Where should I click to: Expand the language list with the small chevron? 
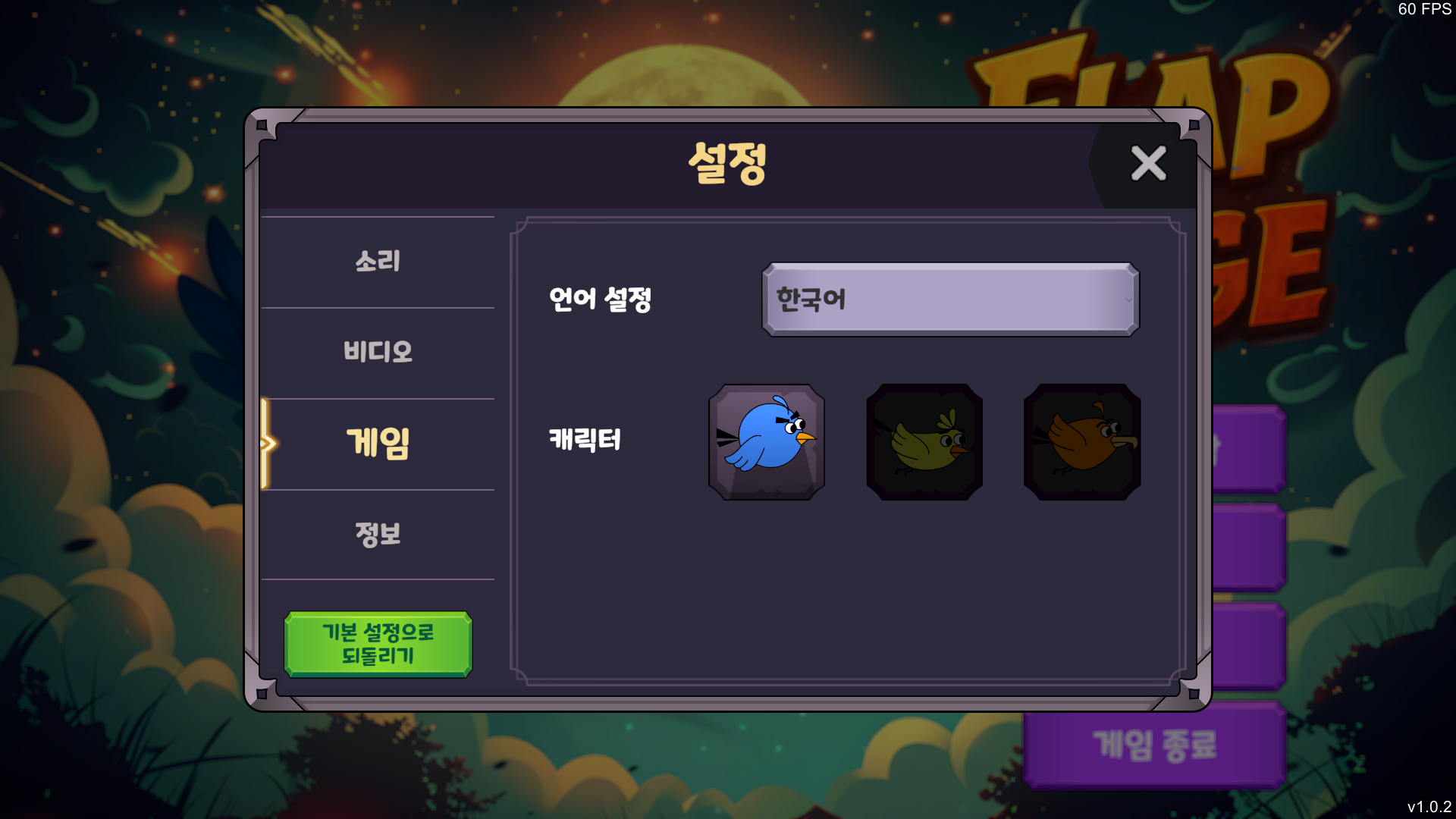(1128, 300)
